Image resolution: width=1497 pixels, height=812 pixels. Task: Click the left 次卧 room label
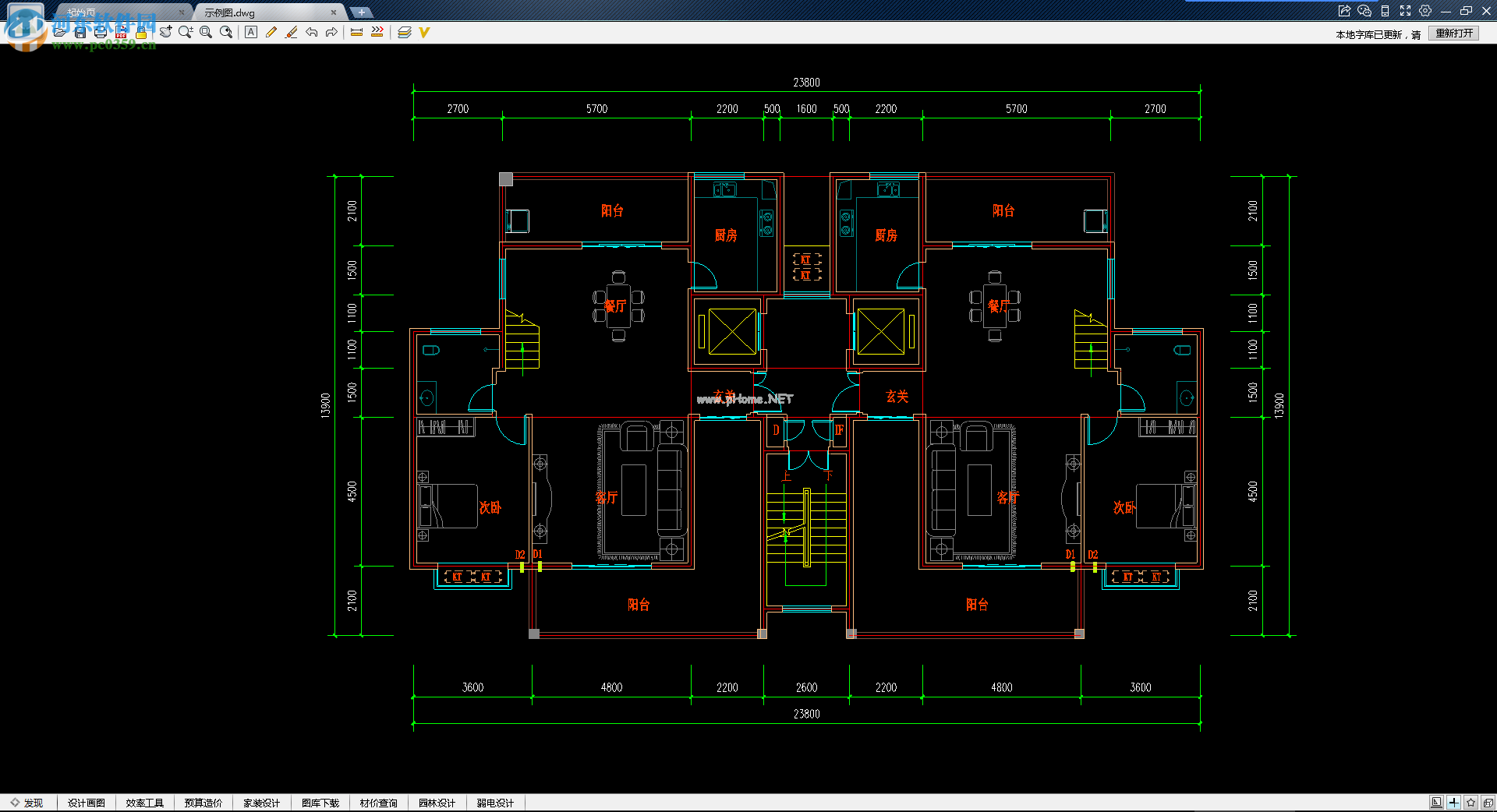490,508
